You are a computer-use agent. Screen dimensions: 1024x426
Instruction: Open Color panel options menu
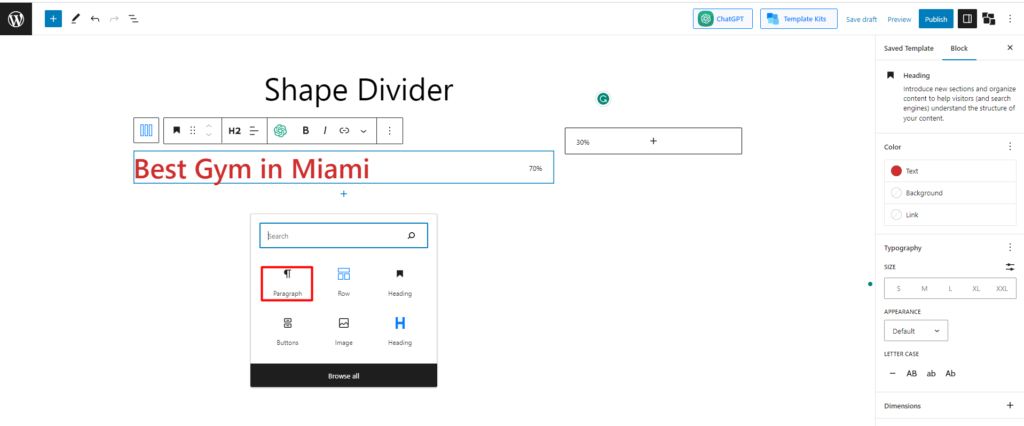pyautogui.click(x=1010, y=147)
